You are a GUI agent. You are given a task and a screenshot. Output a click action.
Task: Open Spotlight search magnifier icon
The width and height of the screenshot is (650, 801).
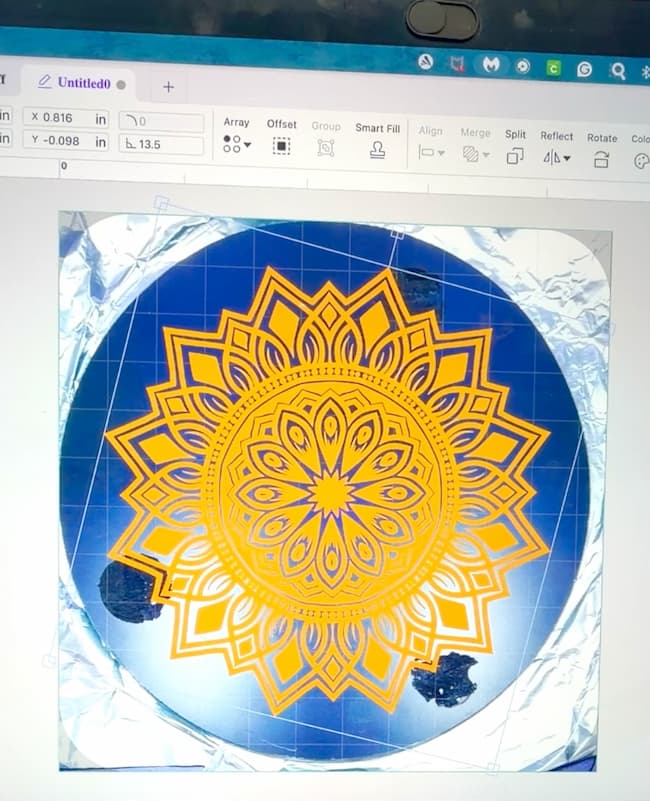(618, 71)
